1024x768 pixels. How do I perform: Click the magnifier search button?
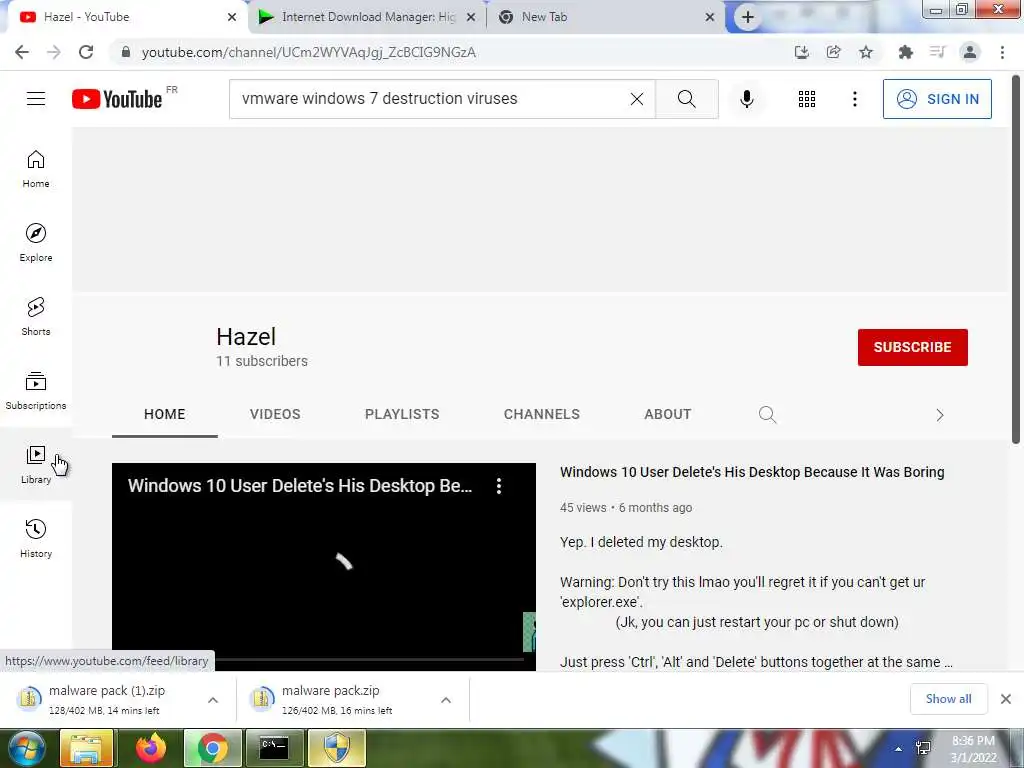click(686, 99)
